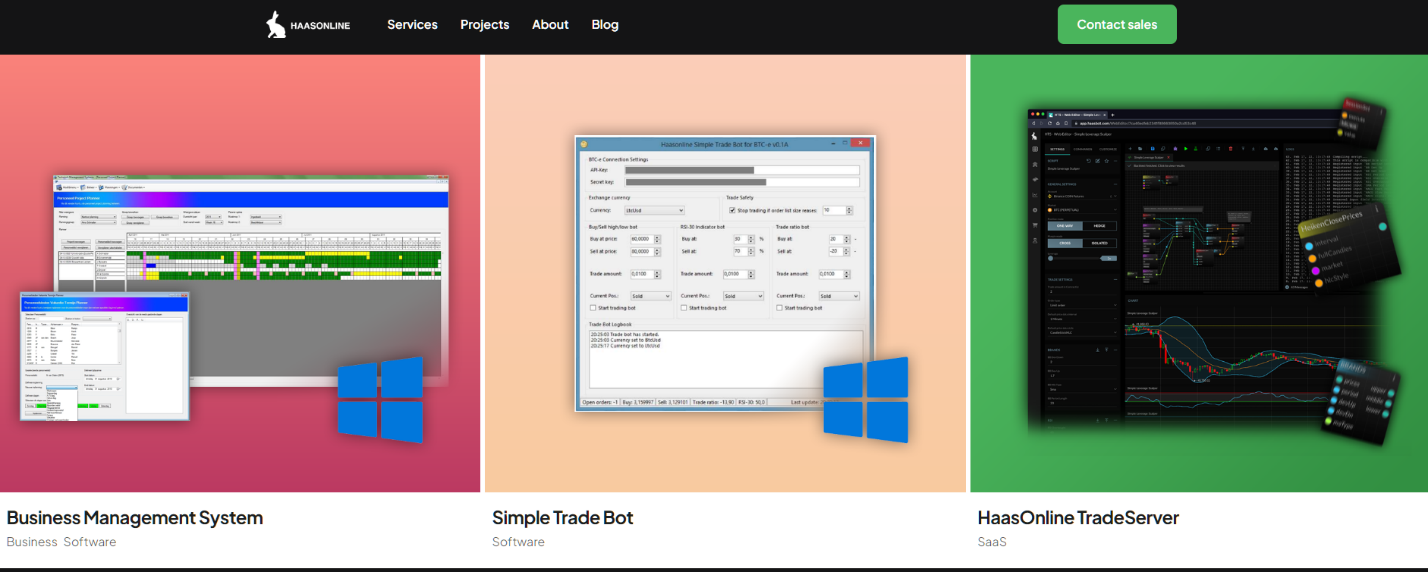Click the Windows logo on Simple Trade Bot card
The width and height of the screenshot is (1428, 572).
point(866,400)
